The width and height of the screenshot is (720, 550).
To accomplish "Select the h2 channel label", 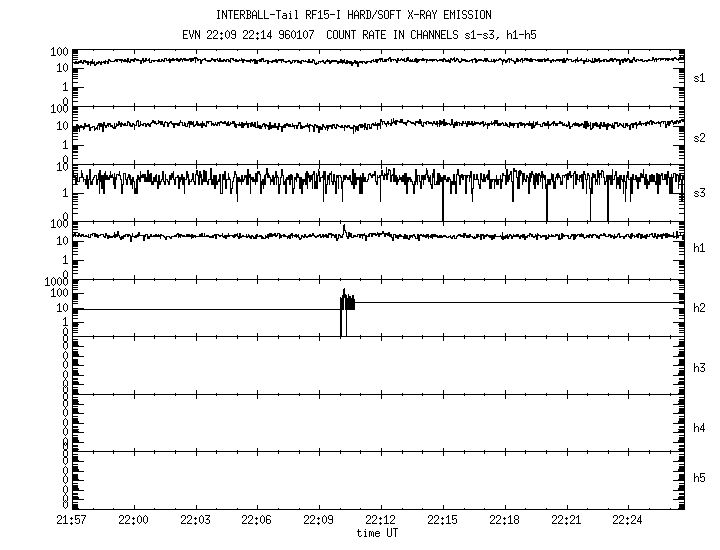I will [x=700, y=308].
